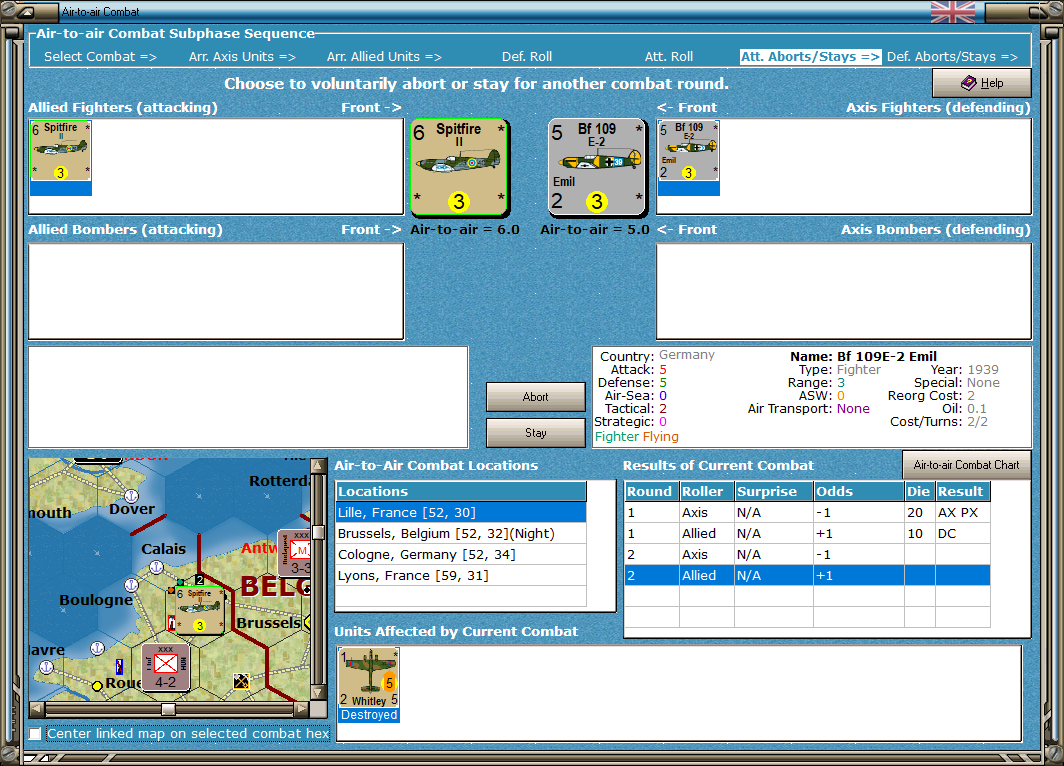Viewport: 1064px width, 766px height.
Task: Click the Dover port anchor icon
Action: click(x=129, y=495)
